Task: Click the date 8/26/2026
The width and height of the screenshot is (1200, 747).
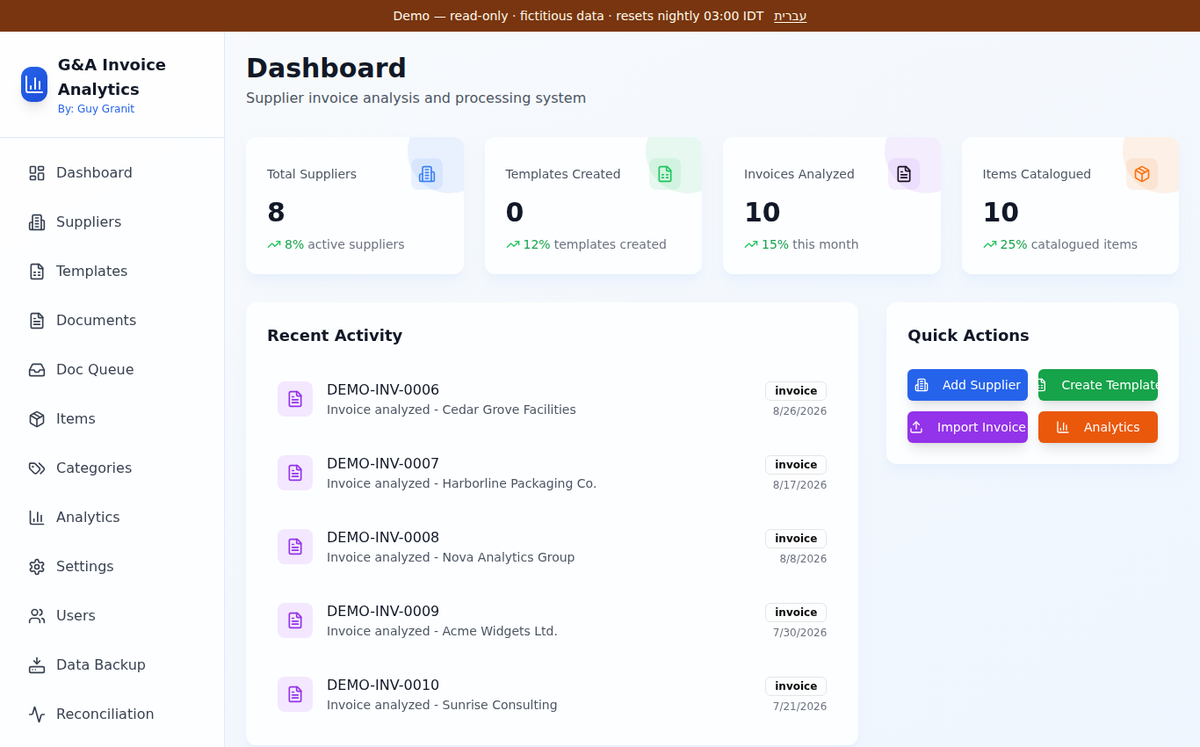Action: point(800,411)
